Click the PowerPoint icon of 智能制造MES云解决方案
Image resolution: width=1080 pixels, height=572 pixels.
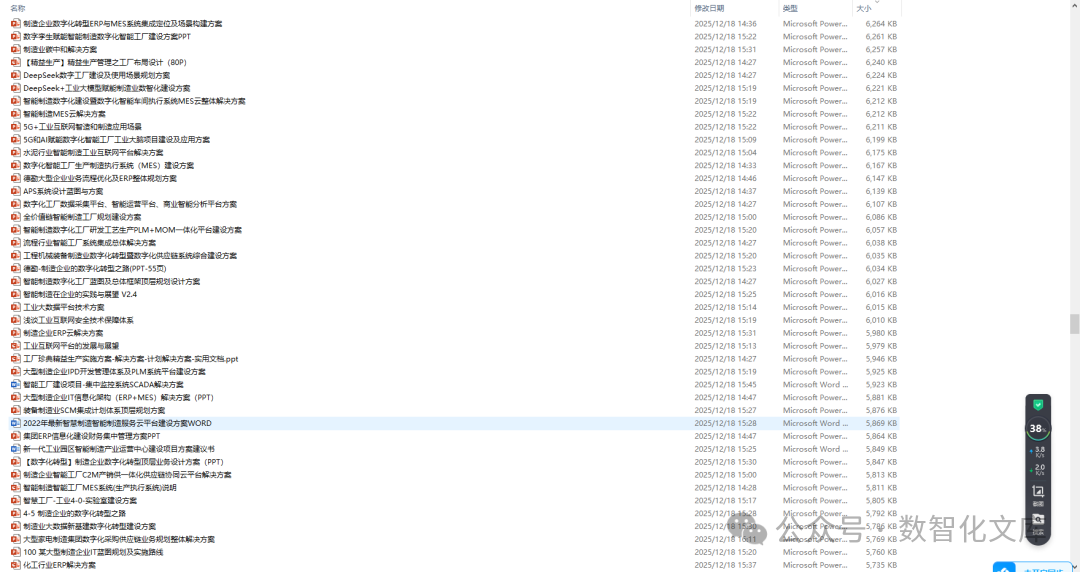point(16,114)
